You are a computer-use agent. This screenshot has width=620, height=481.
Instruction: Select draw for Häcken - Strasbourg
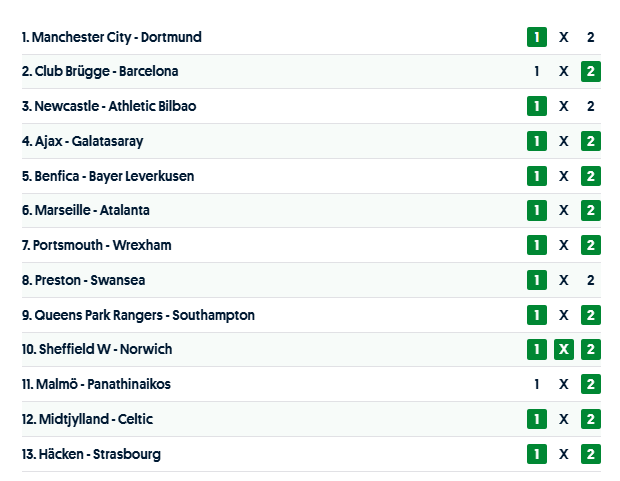(x=564, y=454)
